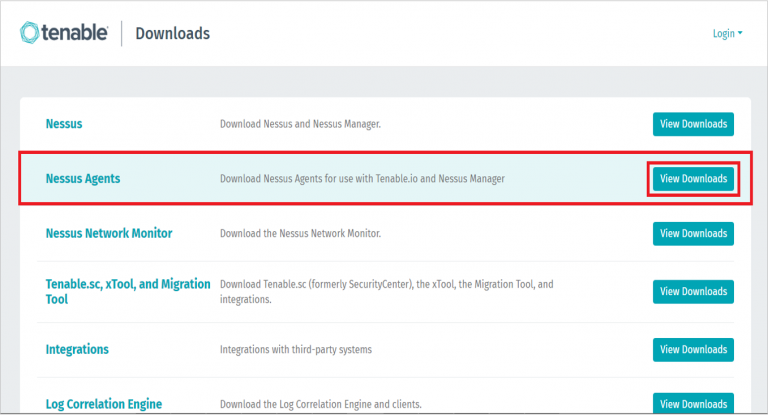This screenshot has height=415, width=768.
Task: Click the Nessus Network Monitor description
Action: click(x=300, y=233)
